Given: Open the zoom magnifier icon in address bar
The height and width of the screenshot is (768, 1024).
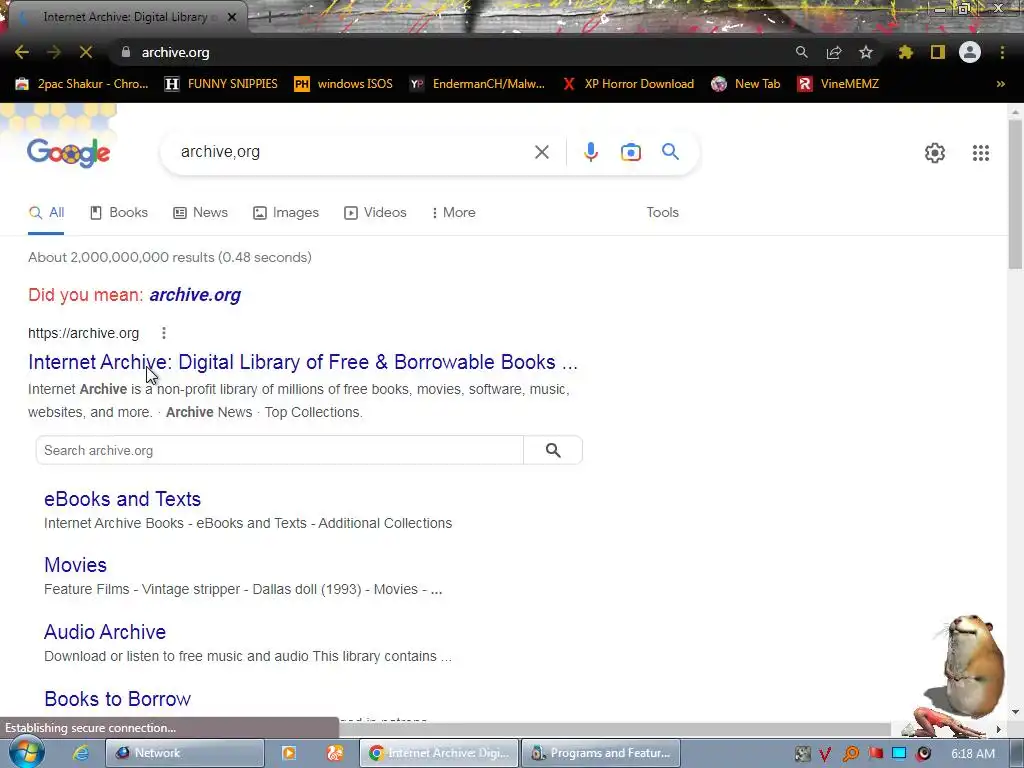Looking at the screenshot, I should [801, 52].
